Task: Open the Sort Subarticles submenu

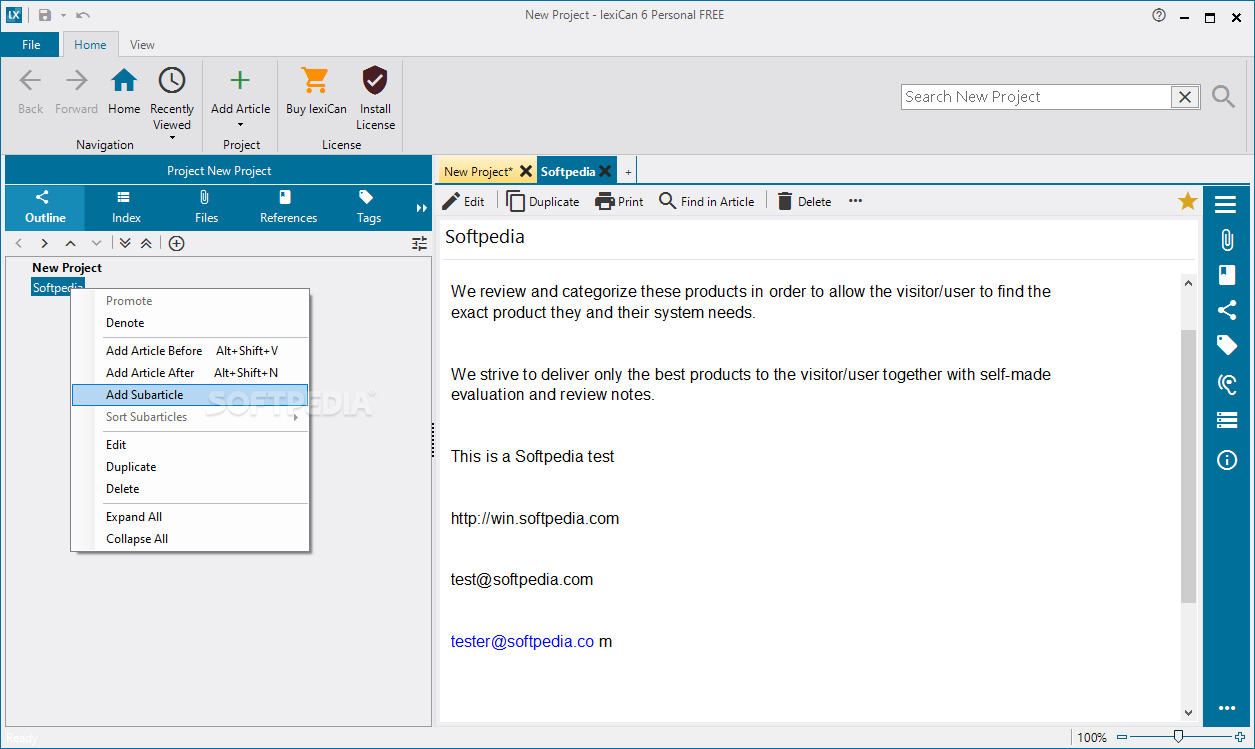Action: (190, 417)
